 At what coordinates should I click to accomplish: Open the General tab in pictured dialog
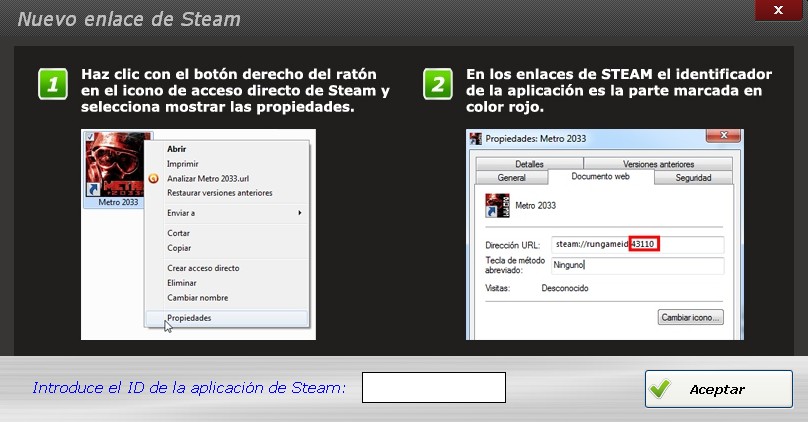[x=511, y=178]
